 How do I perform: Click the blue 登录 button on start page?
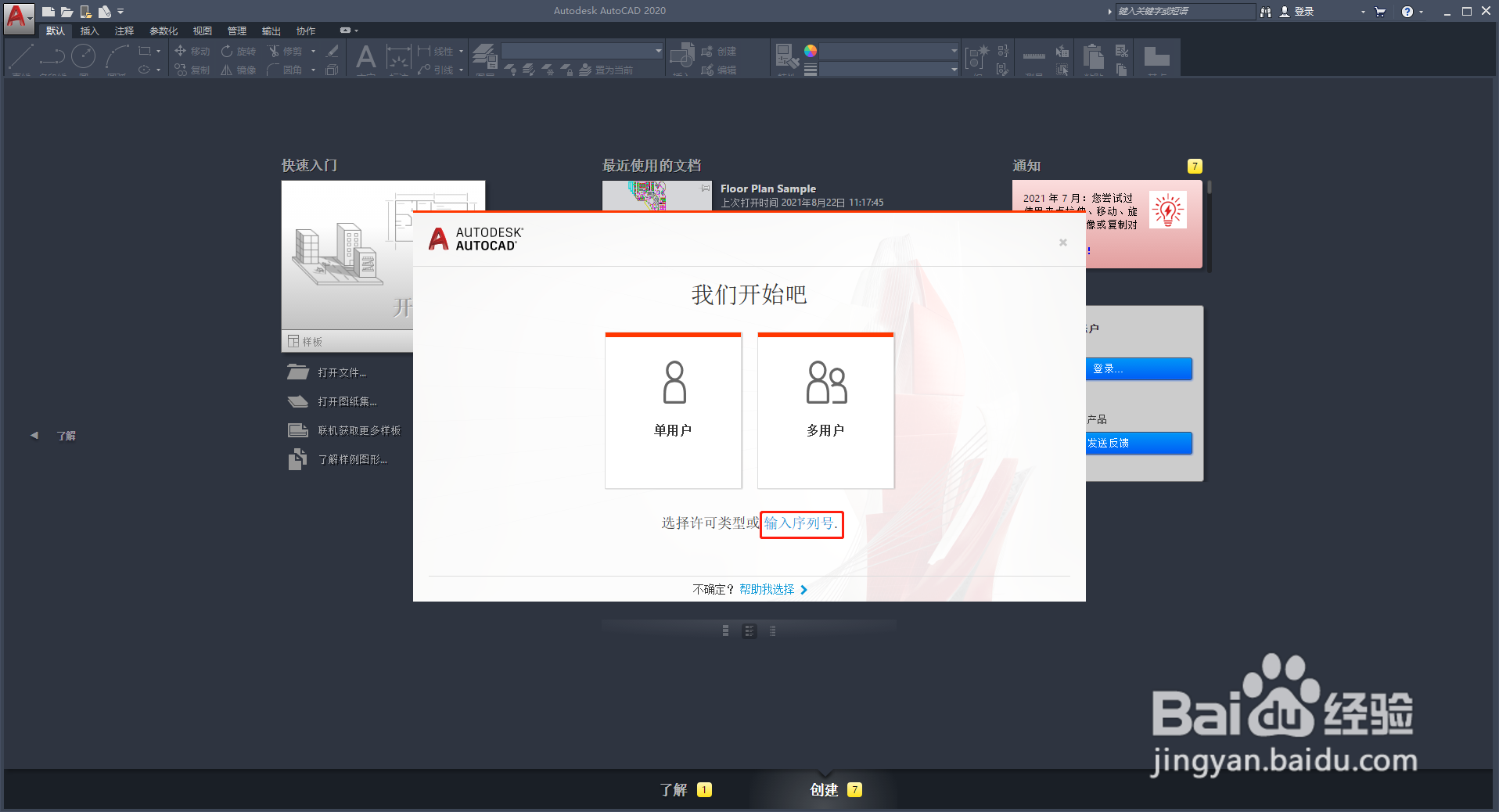1139,368
